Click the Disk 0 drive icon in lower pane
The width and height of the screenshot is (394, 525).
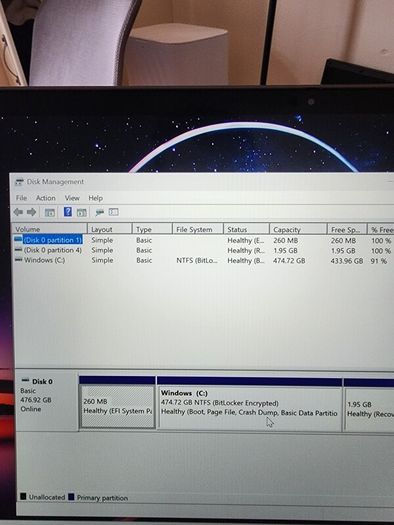click(x=25, y=380)
